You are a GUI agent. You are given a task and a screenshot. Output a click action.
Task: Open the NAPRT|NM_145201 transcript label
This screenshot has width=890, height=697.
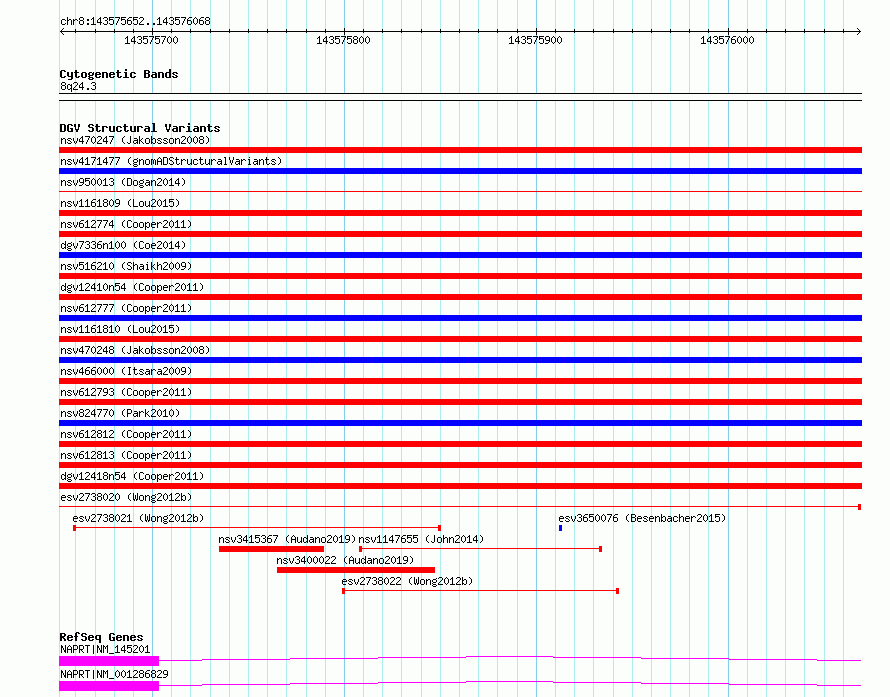[105, 649]
